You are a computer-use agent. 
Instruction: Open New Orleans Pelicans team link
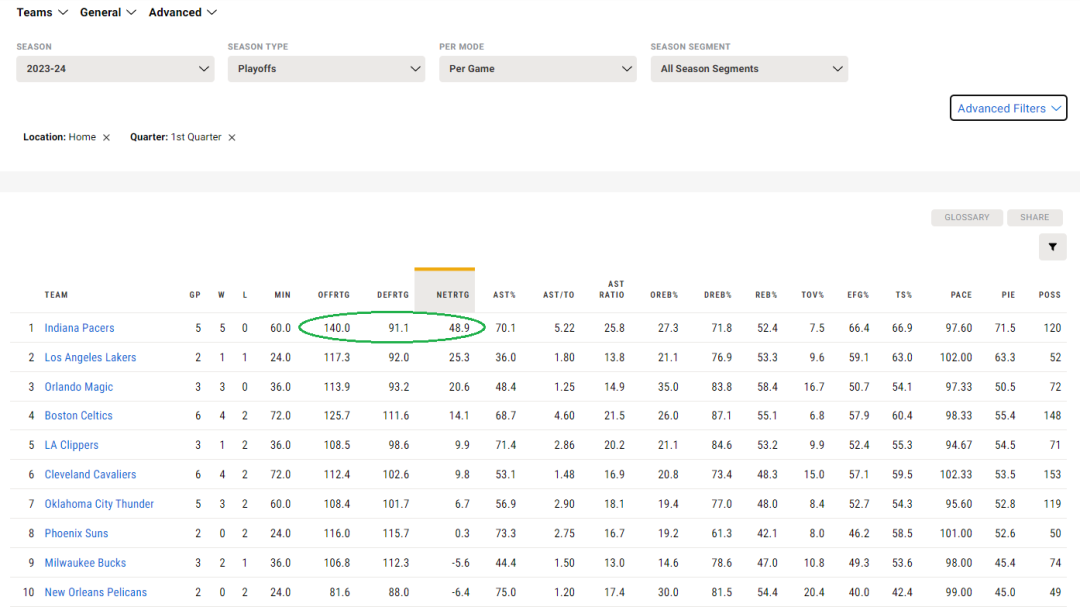[x=96, y=593]
